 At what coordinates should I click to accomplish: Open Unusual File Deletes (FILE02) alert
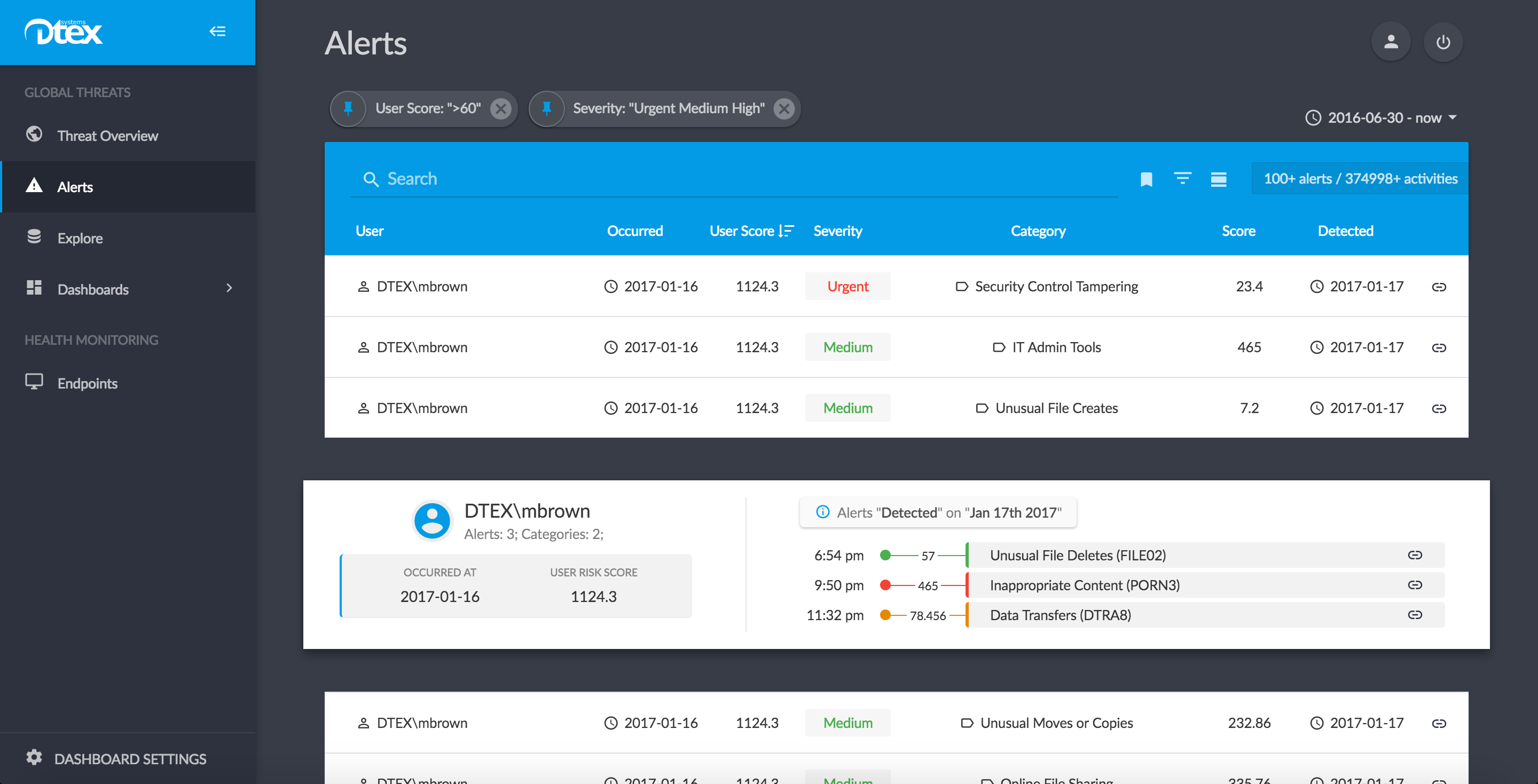1205,555
